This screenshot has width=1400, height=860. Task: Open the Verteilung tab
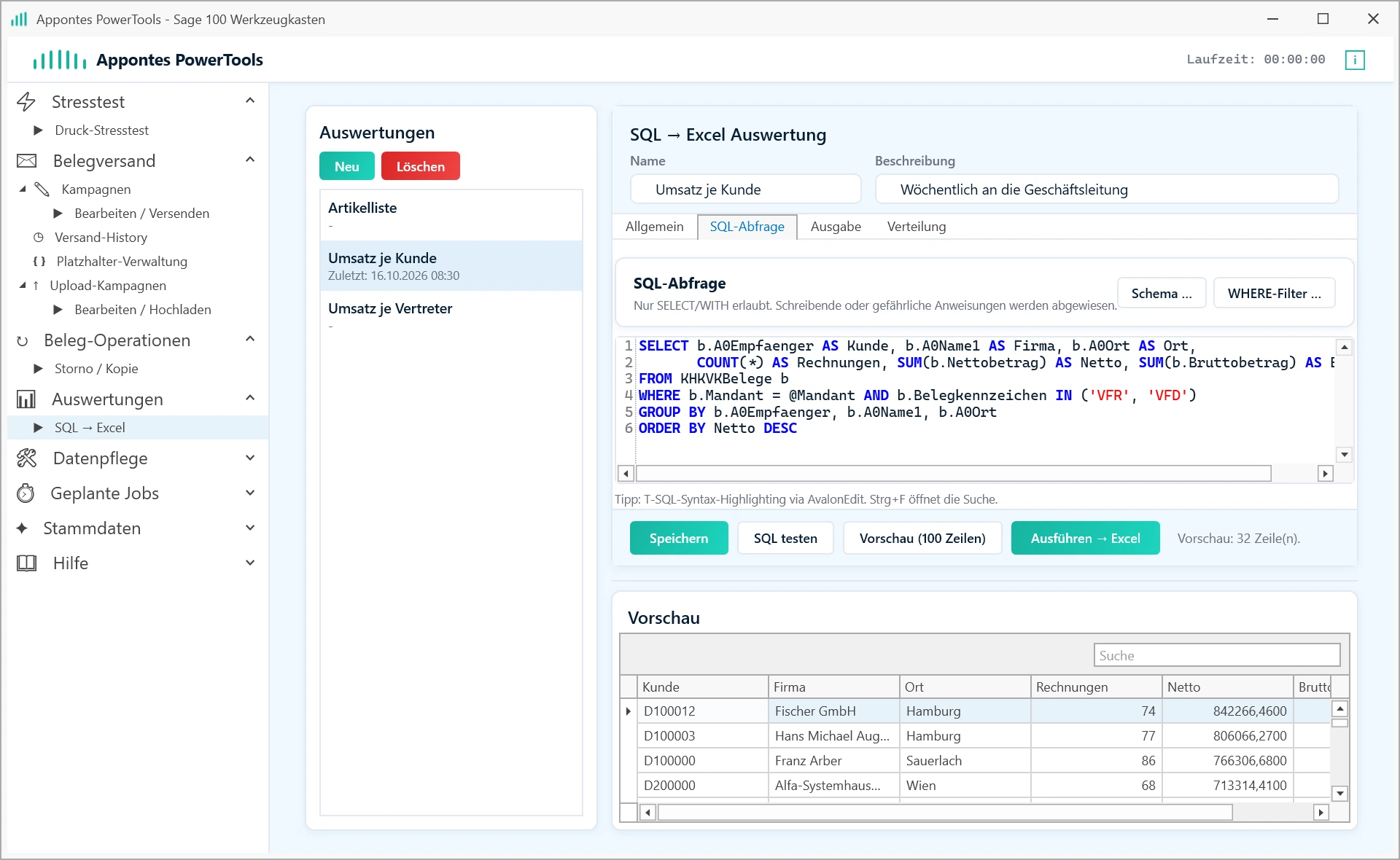917,227
